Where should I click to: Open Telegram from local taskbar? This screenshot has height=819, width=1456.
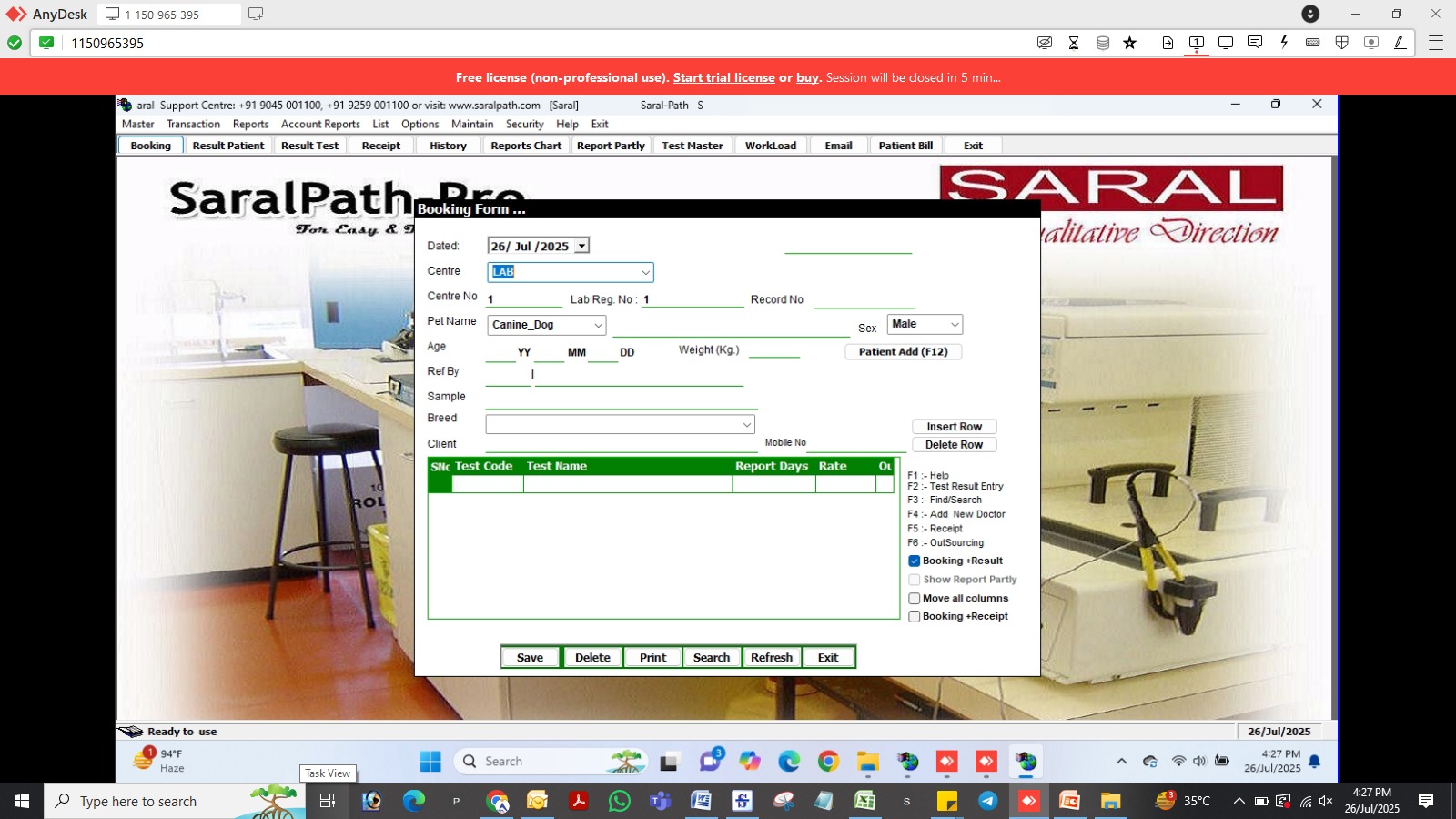[987, 801]
